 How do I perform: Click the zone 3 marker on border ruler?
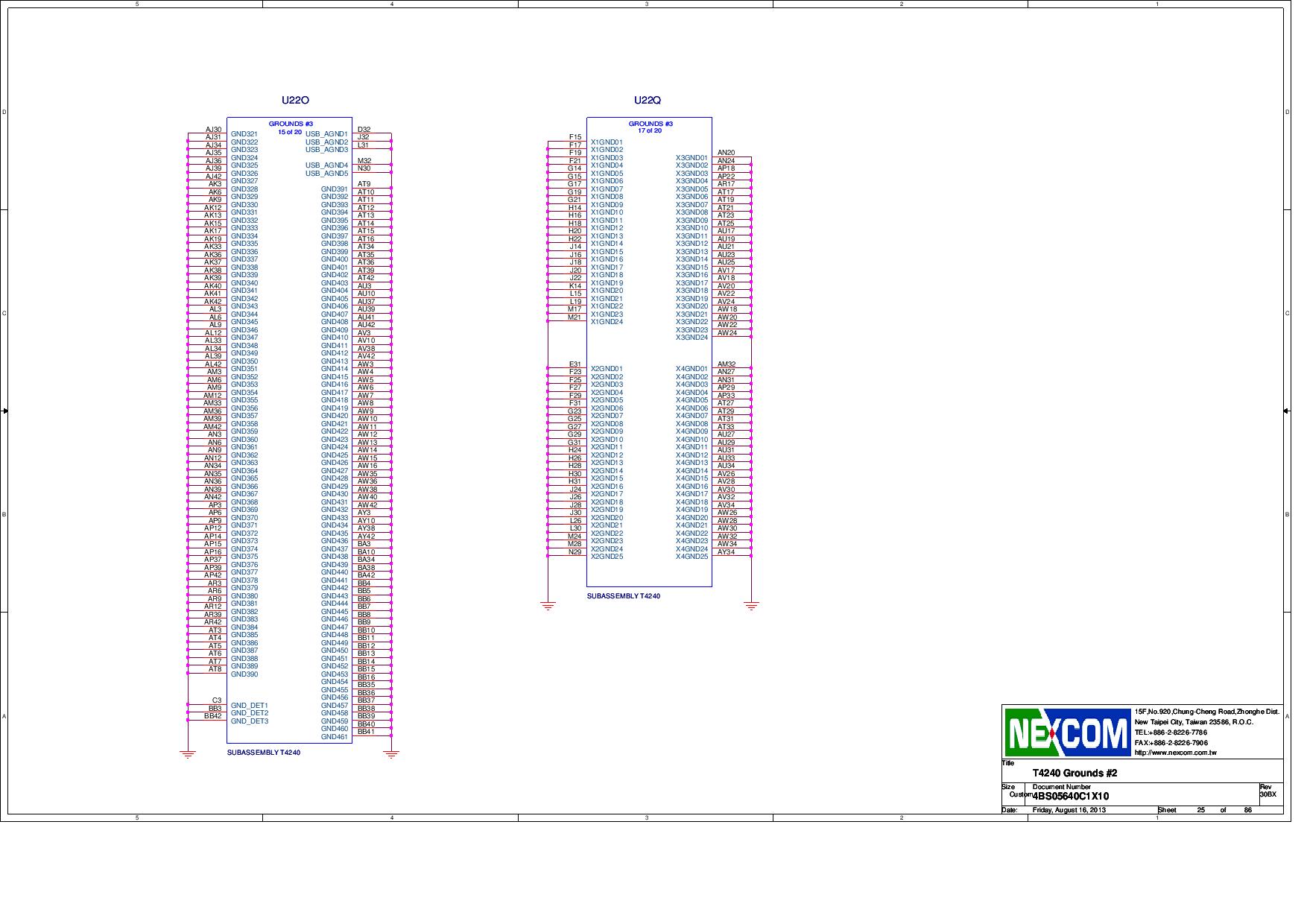[x=648, y=4]
